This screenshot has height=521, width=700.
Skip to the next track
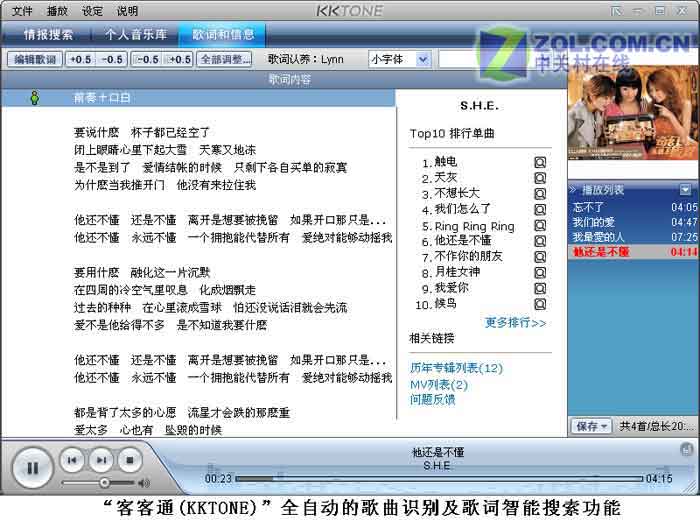[x=101, y=460]
